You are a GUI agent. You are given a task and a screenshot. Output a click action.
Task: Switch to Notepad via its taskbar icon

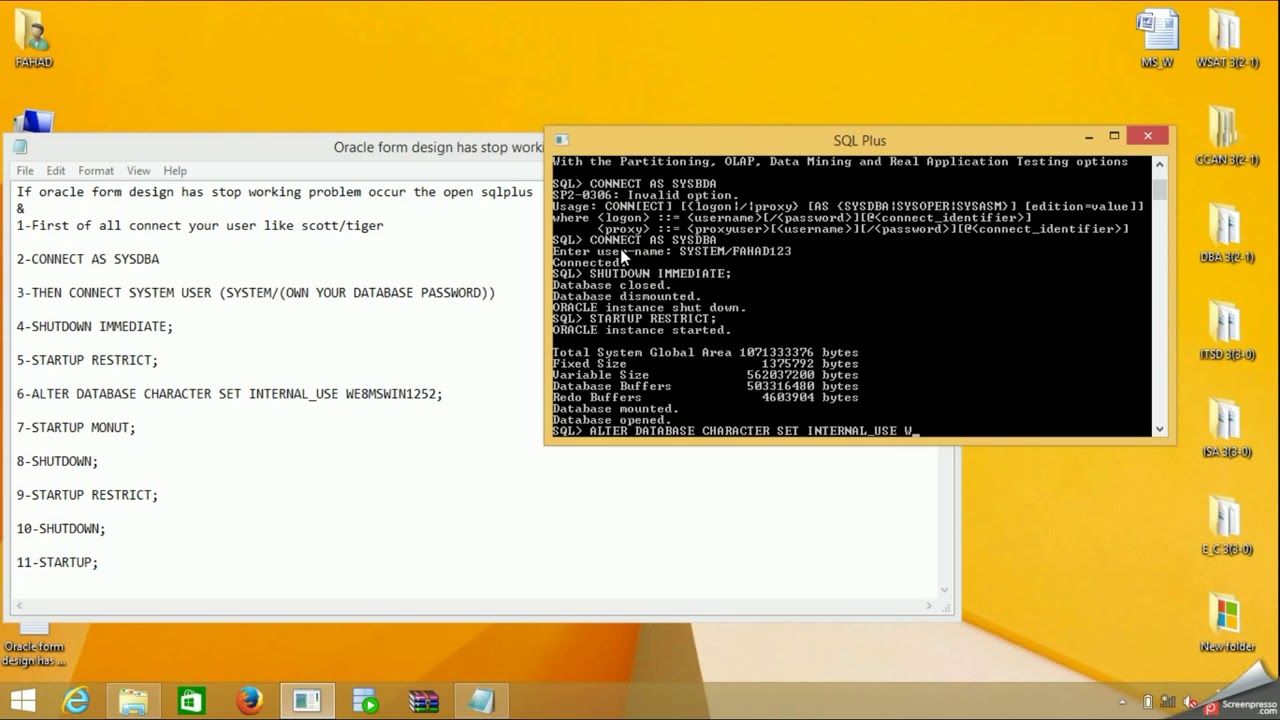tap(481, 701)
